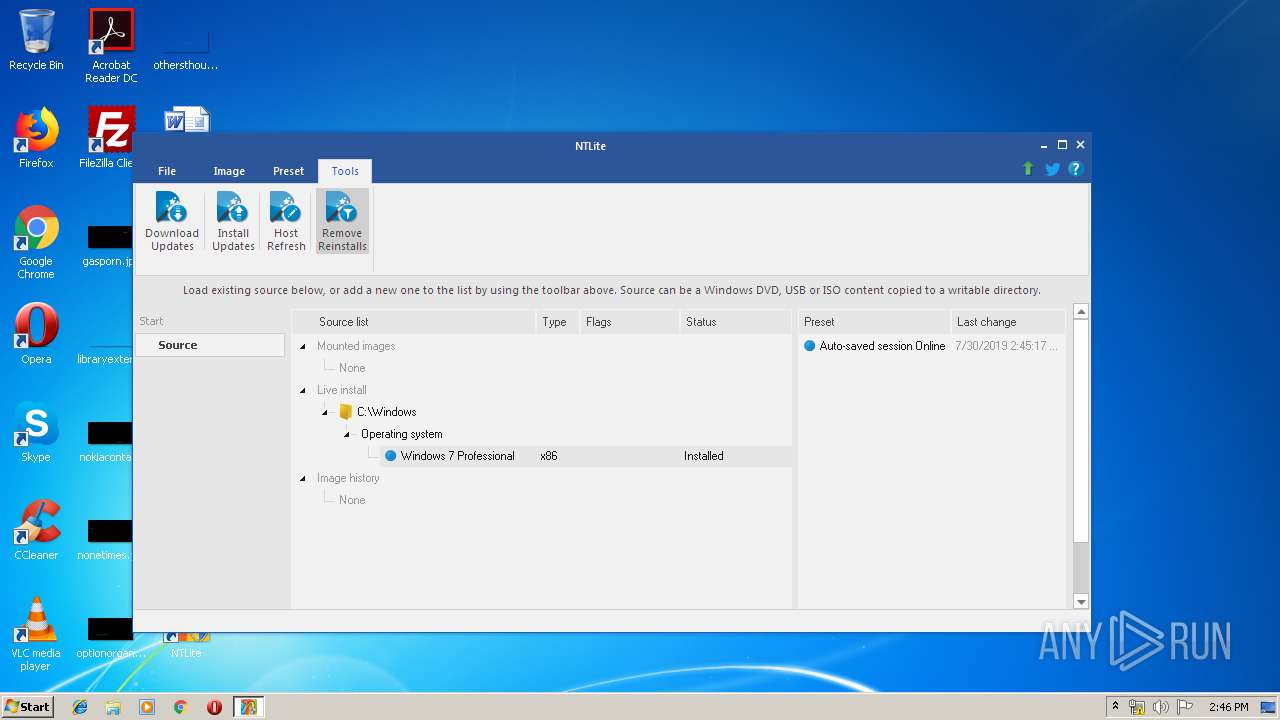Collapse the Operating system node
This screenshot has height=720, width=1280.
click(347, 434)
